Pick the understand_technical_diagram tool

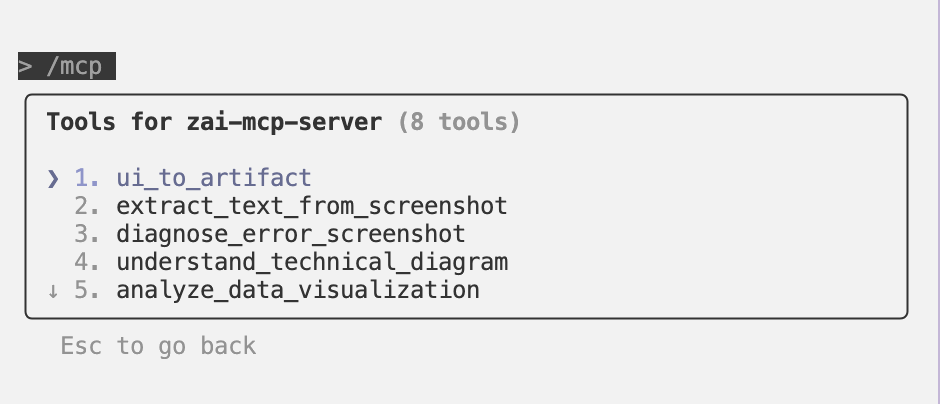coord(312,263)
